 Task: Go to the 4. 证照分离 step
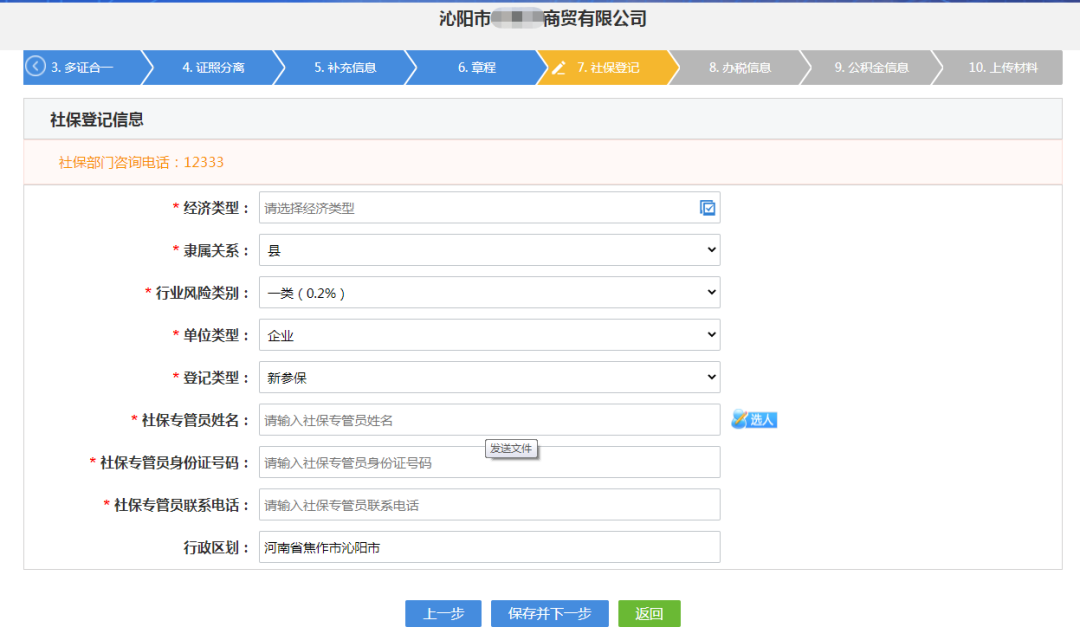click(x=212, y=67)
